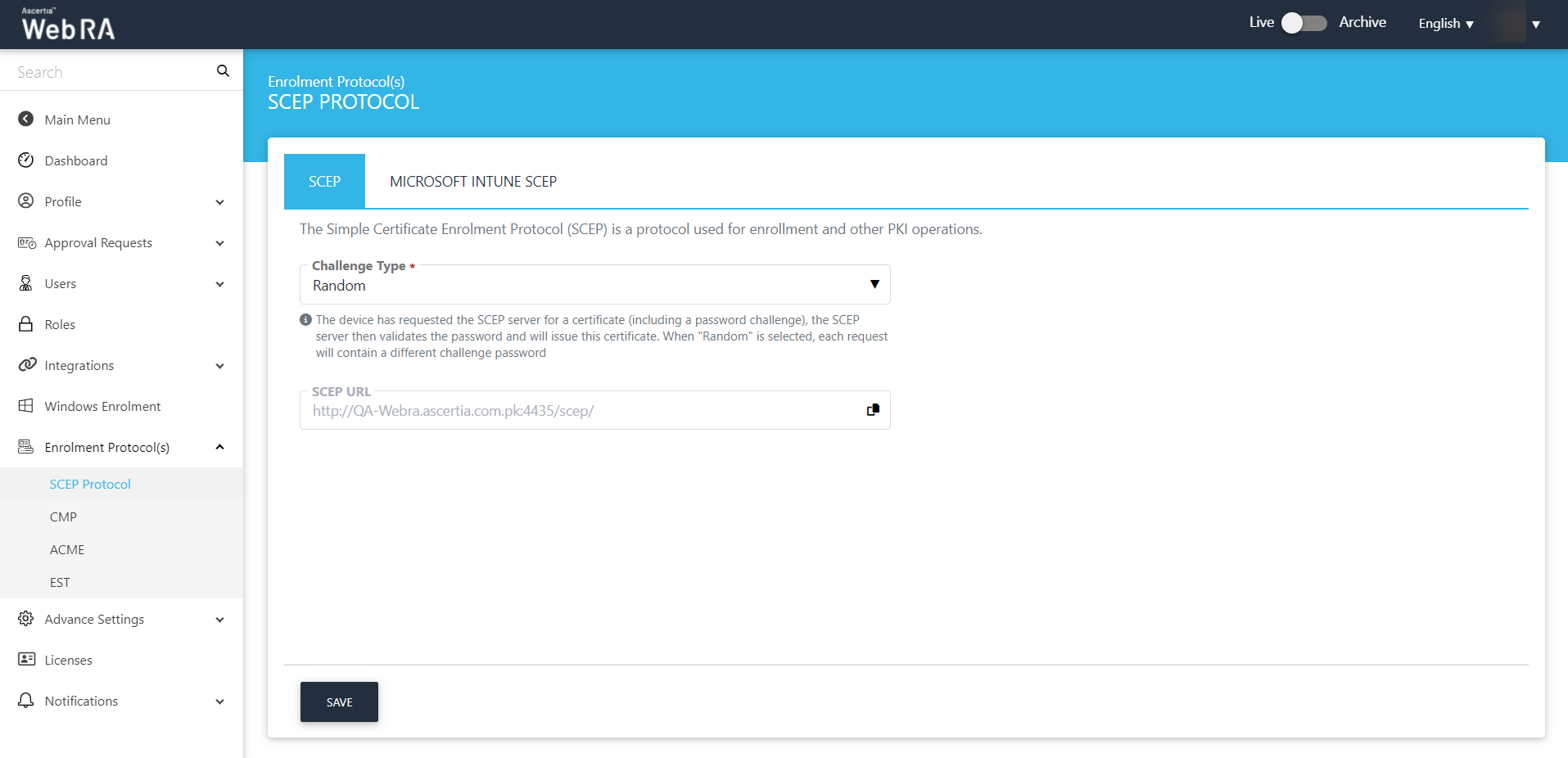
Task: Copy the SCEP URL to clipboard
Action: tap(873, 410)
